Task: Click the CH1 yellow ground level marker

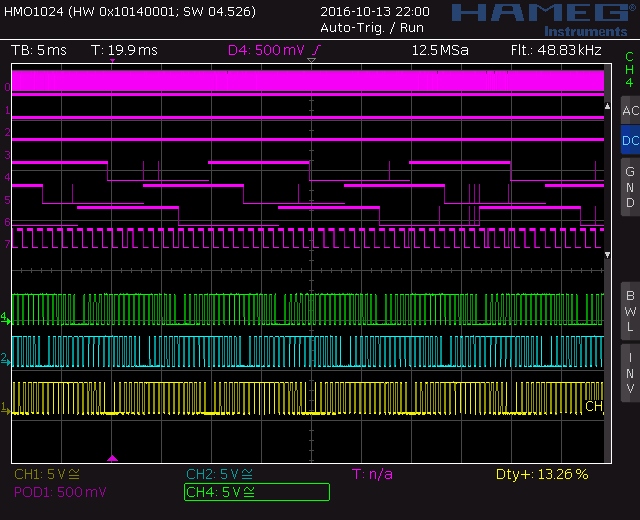Action: click(6, 408)
